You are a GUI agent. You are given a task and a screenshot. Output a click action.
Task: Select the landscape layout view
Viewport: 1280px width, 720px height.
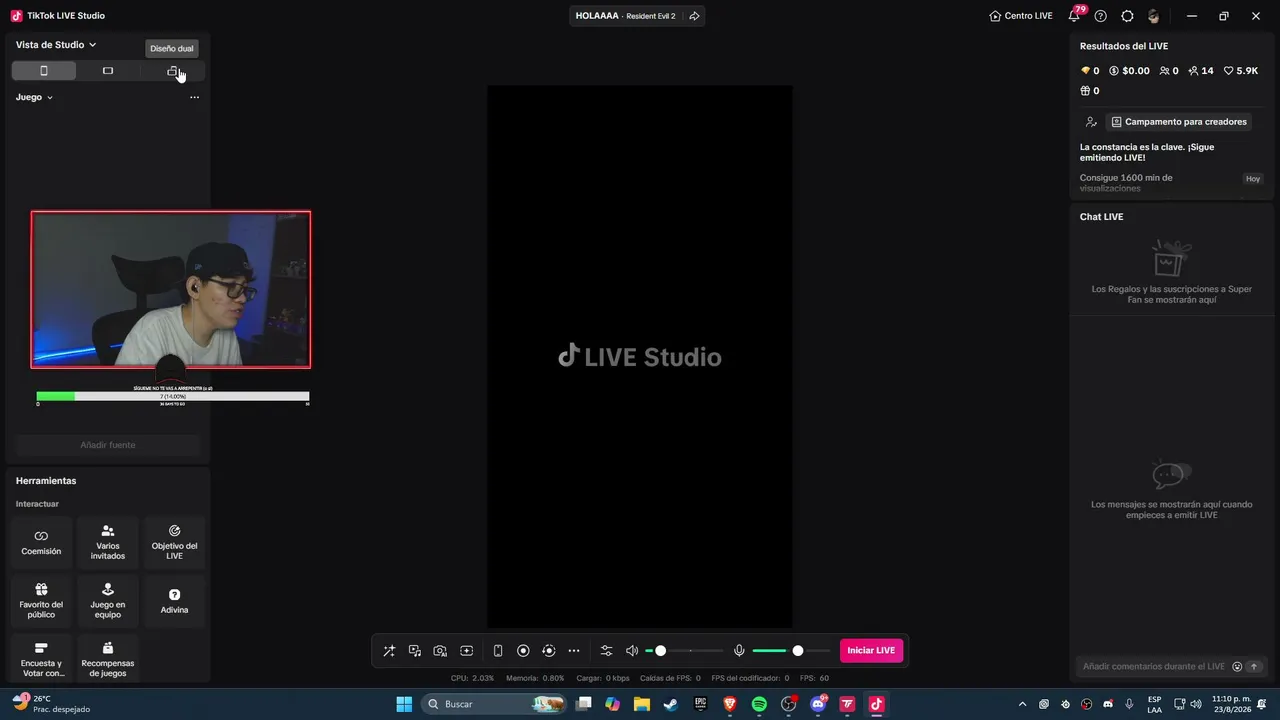point(108,71)
